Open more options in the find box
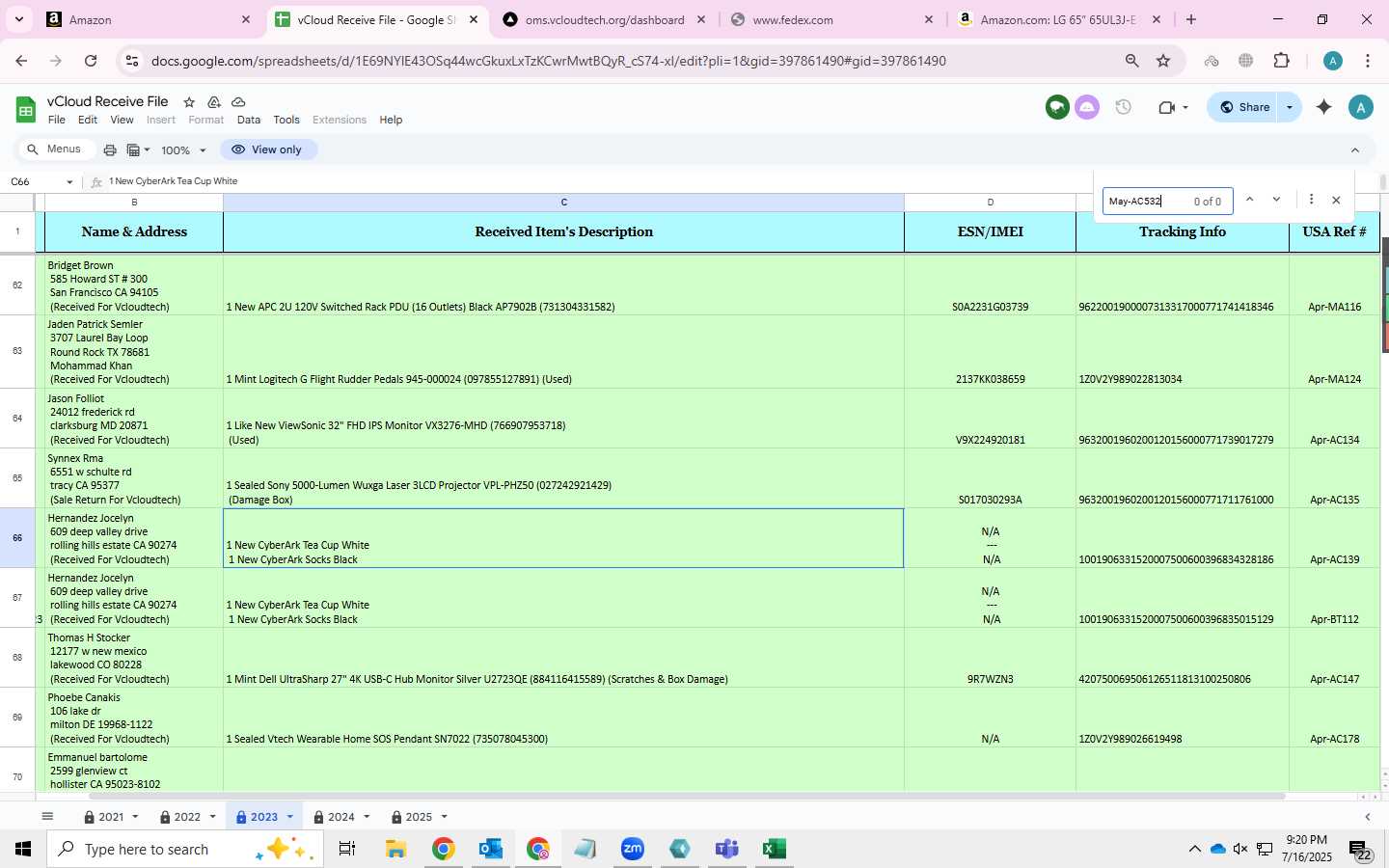Image resolution: width=1389 pixels, height=868 pixels. 1311,200
